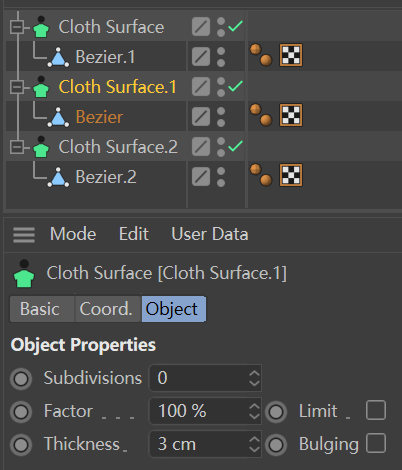The image size is (402, 470).
Task: Click the Thickness value field
Action: 205,444
